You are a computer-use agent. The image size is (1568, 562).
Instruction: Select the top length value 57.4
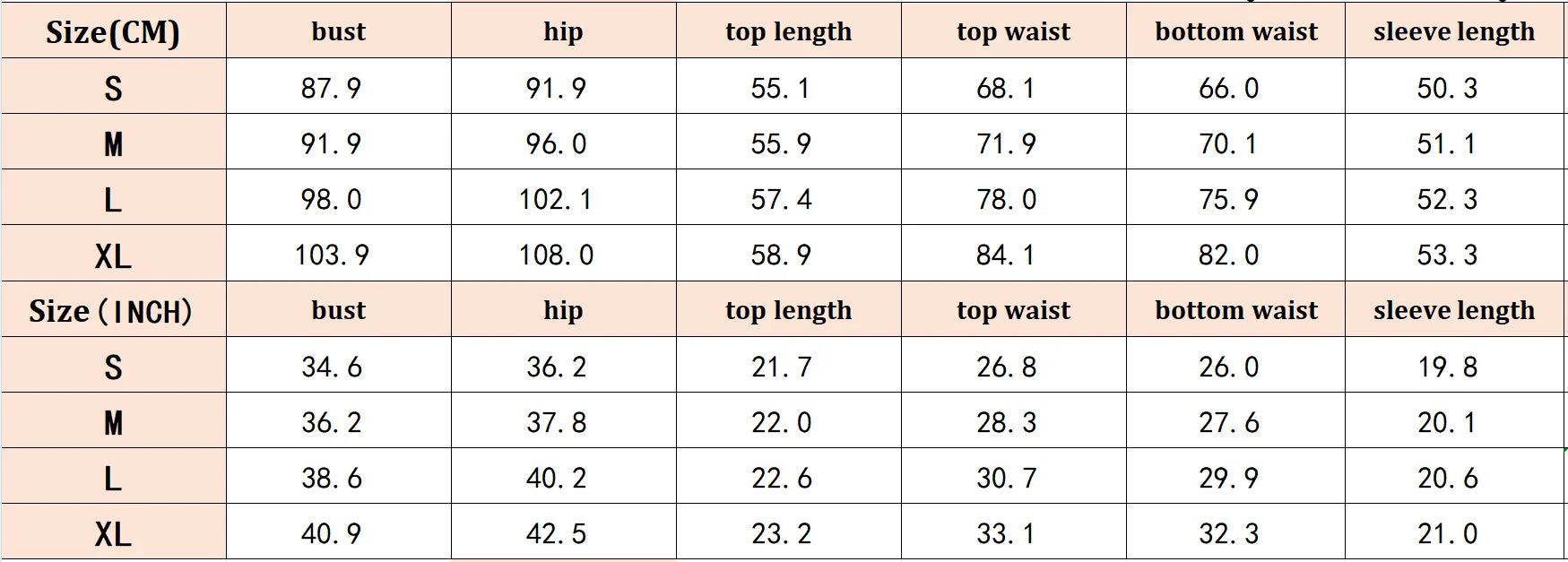point(781,199)
